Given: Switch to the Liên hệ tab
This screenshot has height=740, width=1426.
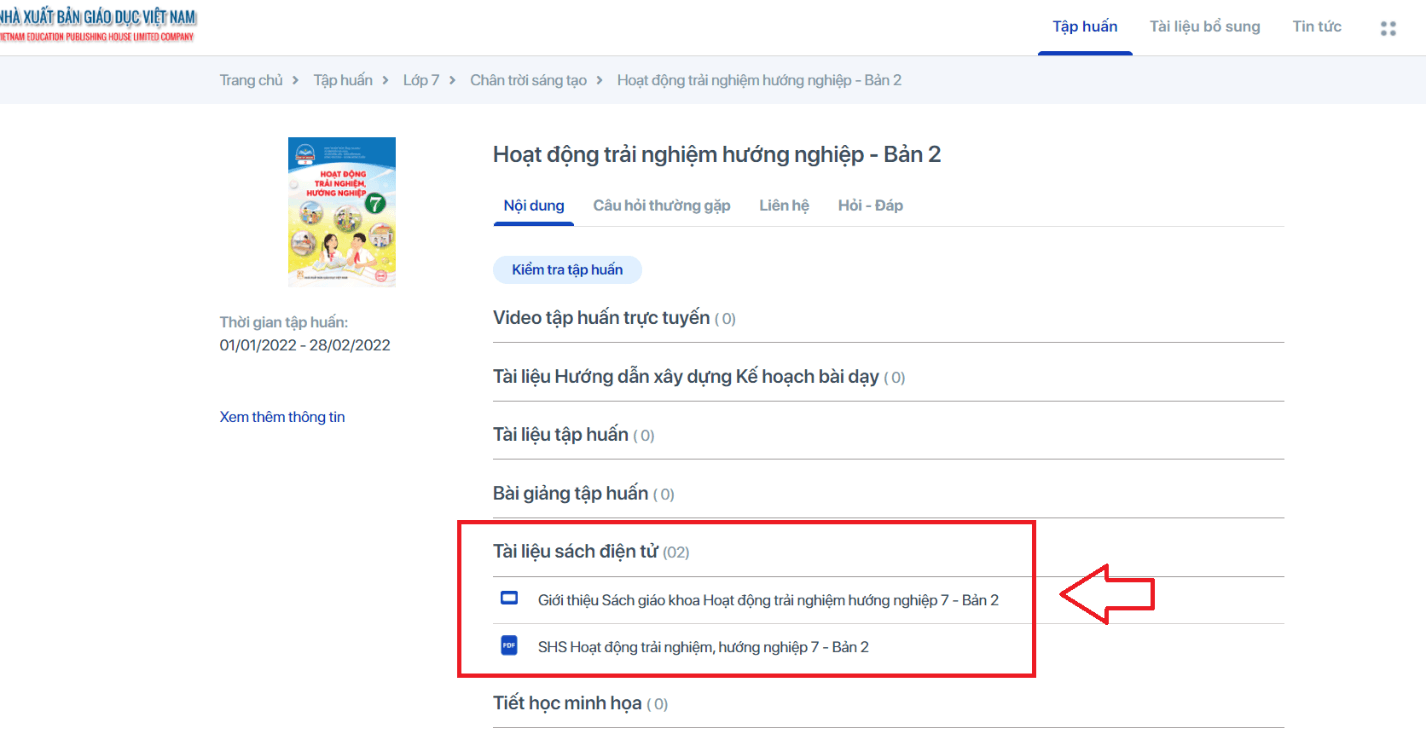Looking at the screenshot, I should [x=784, y=205].
